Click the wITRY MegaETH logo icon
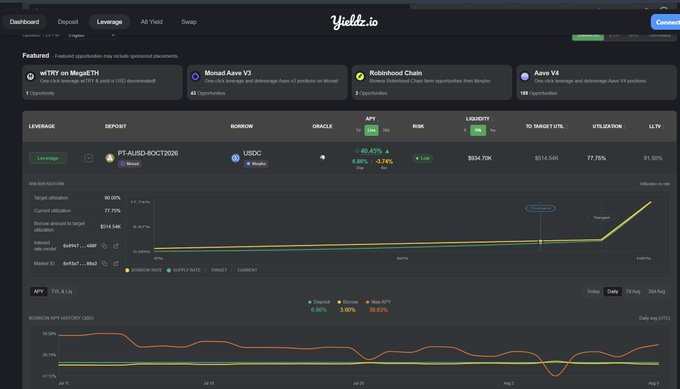The height and width of the screenshot is (389, 680). click(30, 76)
